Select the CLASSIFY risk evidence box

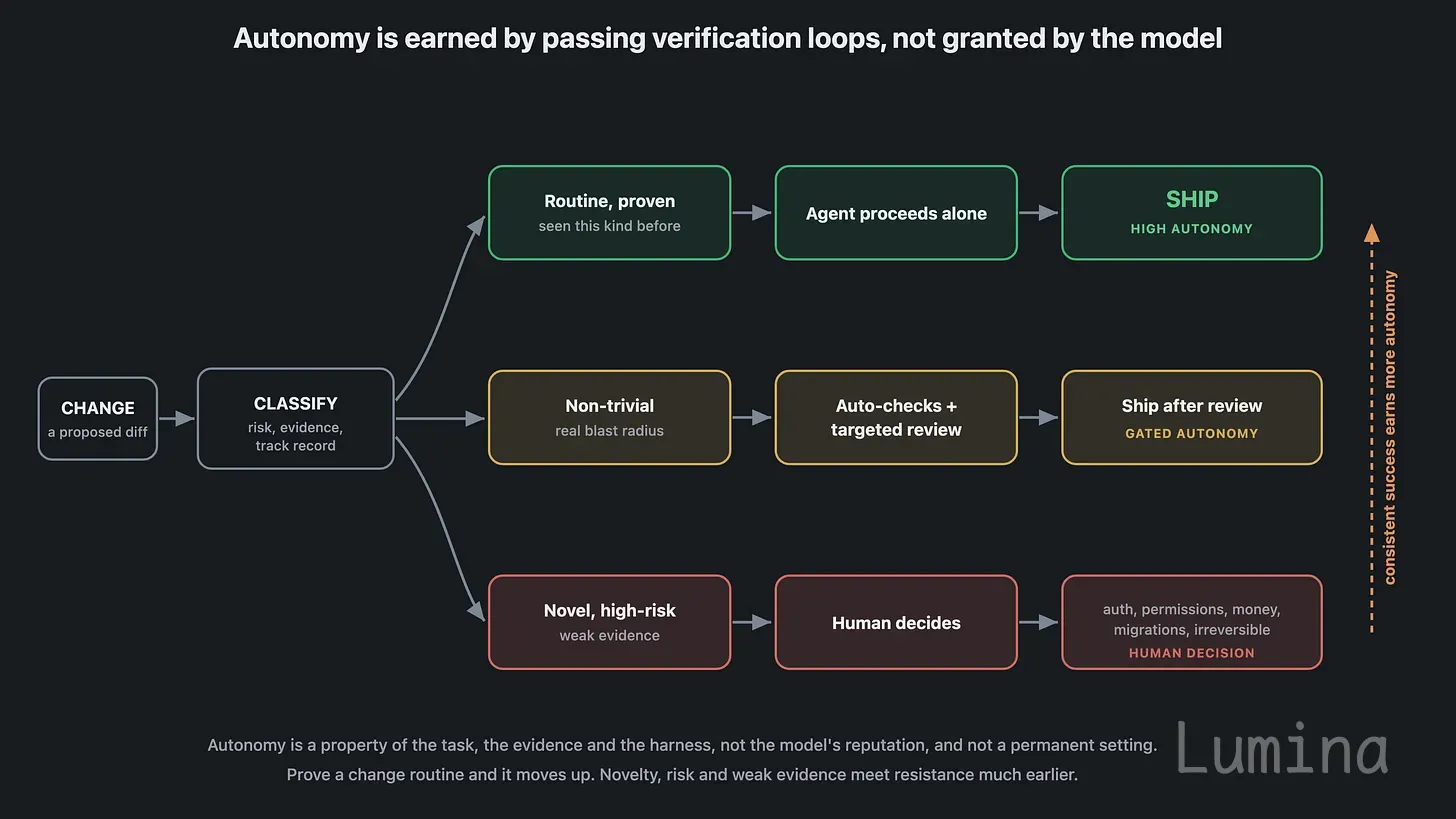(x=296, y=419)
